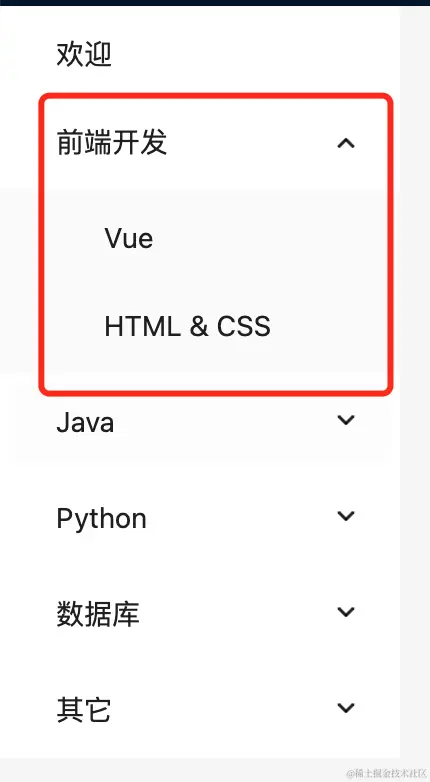Viewport: 430px width, 782px height.
Task: Click the dark header bar at top
Action: [215, 2]
